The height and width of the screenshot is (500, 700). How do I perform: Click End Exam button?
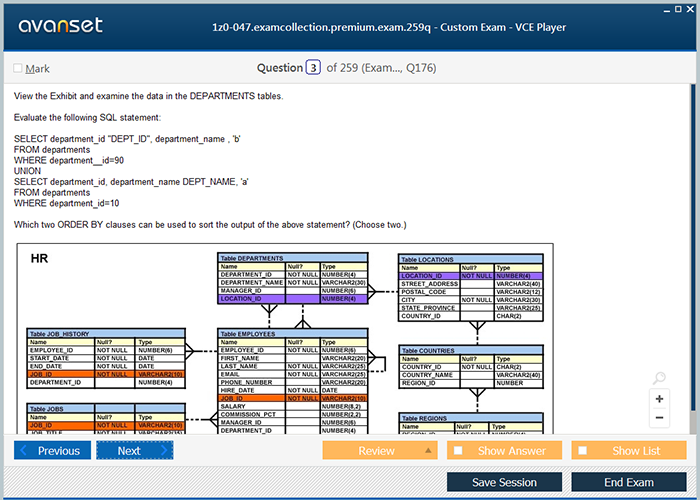pyautogui.click(x=629, y=482)
